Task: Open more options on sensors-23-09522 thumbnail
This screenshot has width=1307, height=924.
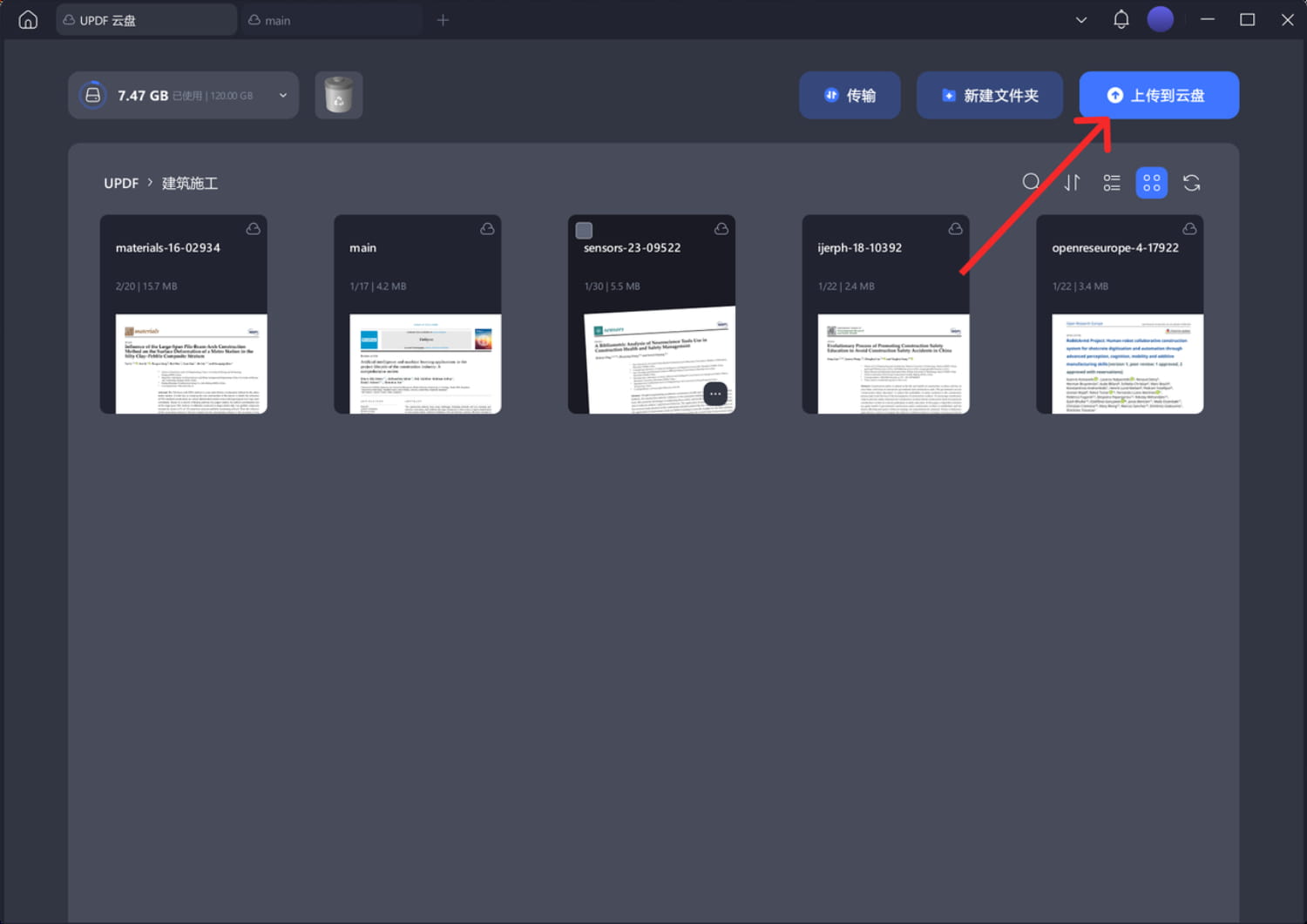Action: (x=714, y=394)
